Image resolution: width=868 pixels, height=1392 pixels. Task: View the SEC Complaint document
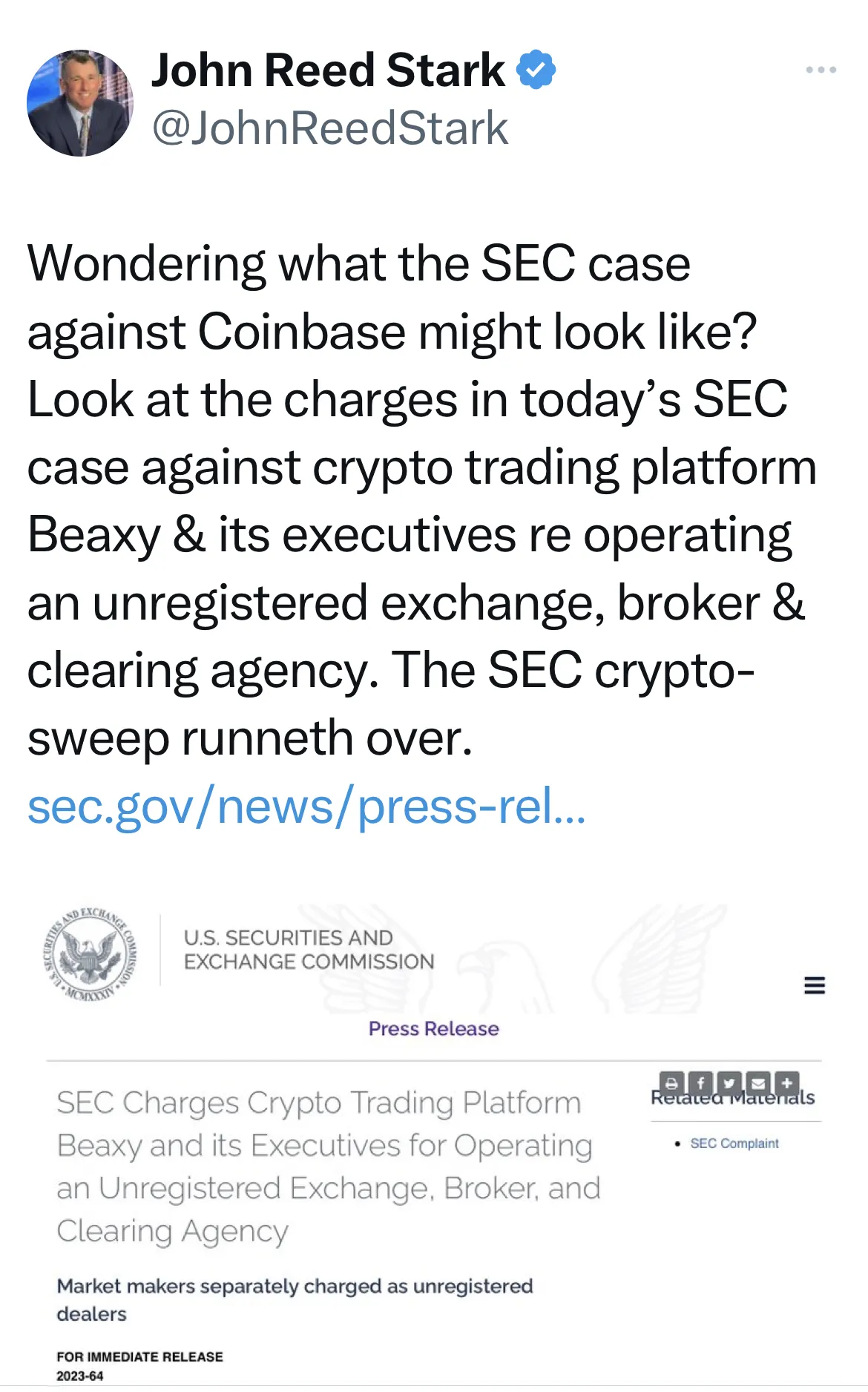(x=733, y=1143)
